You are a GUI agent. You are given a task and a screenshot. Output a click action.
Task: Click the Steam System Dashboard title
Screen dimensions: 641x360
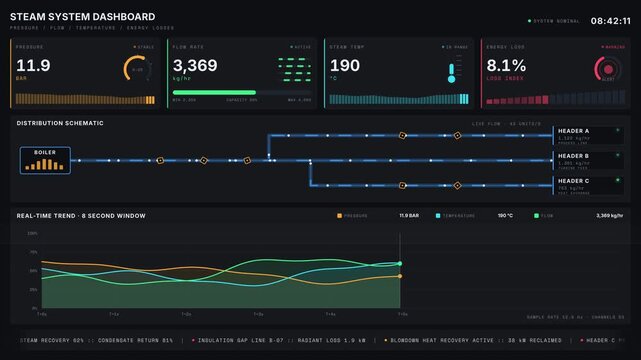[x=83, y=17]
